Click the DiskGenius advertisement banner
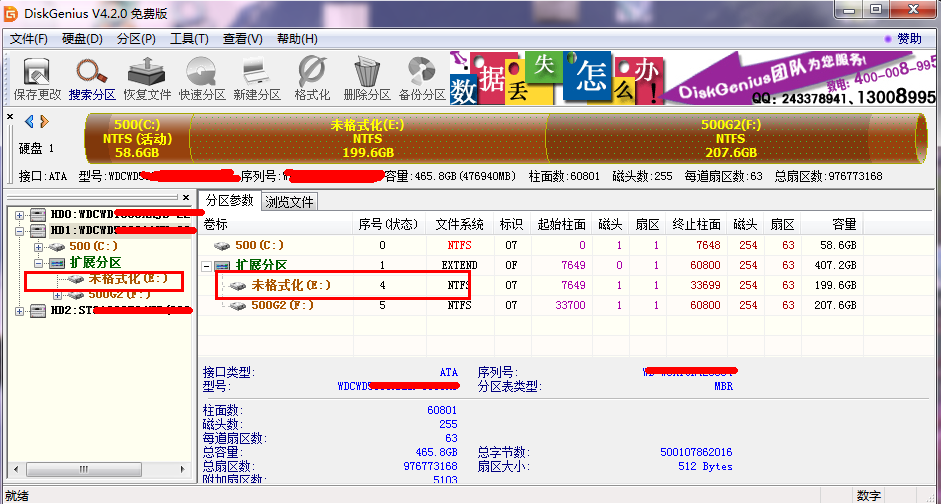This screenshot has width=941, height=504. point(693,77)
